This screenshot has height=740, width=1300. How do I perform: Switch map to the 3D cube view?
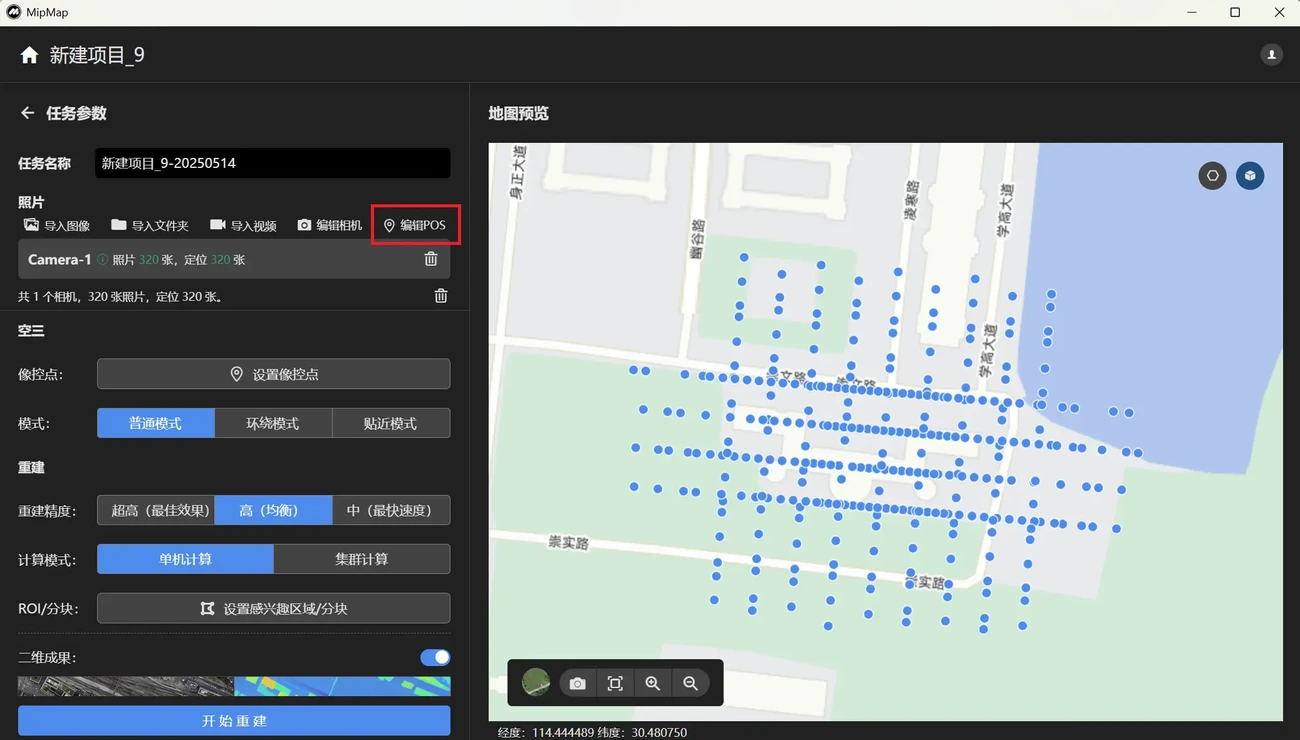pos(1250,176)
